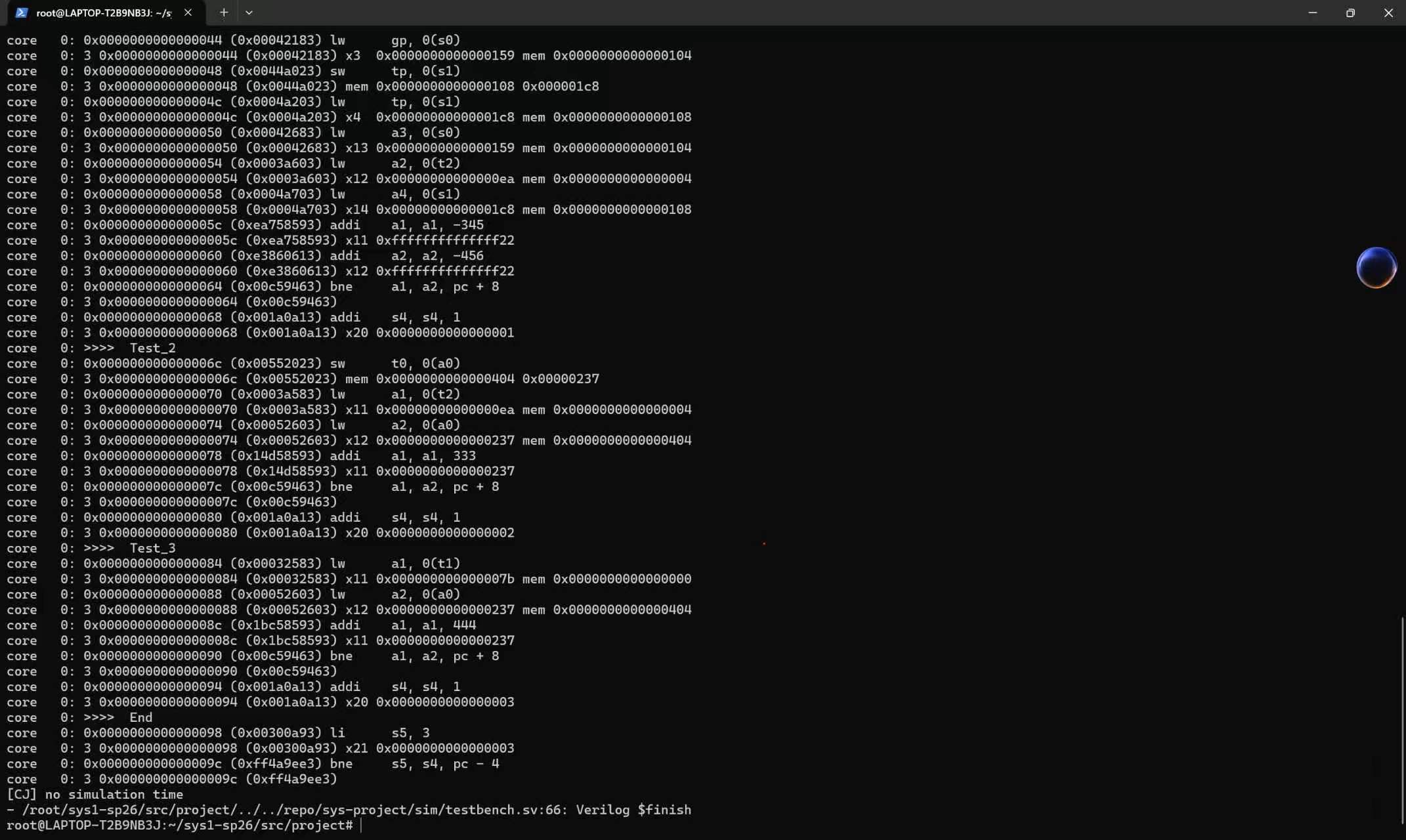Screen dimensions: 1406x840
Task: Close the terminal window
Action: point(1388,12)
